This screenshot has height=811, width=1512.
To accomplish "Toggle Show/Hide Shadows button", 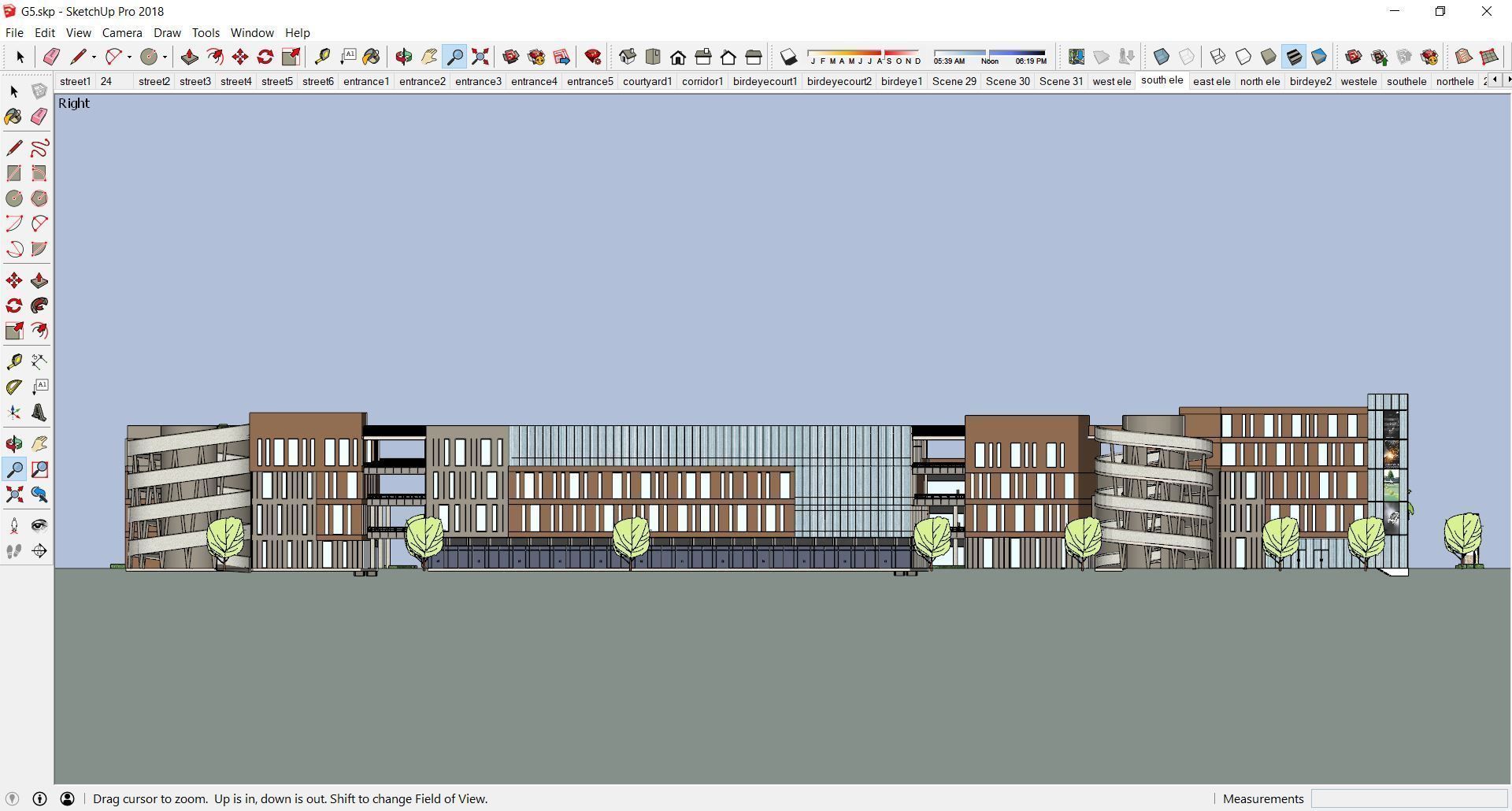I will [788, 57].
